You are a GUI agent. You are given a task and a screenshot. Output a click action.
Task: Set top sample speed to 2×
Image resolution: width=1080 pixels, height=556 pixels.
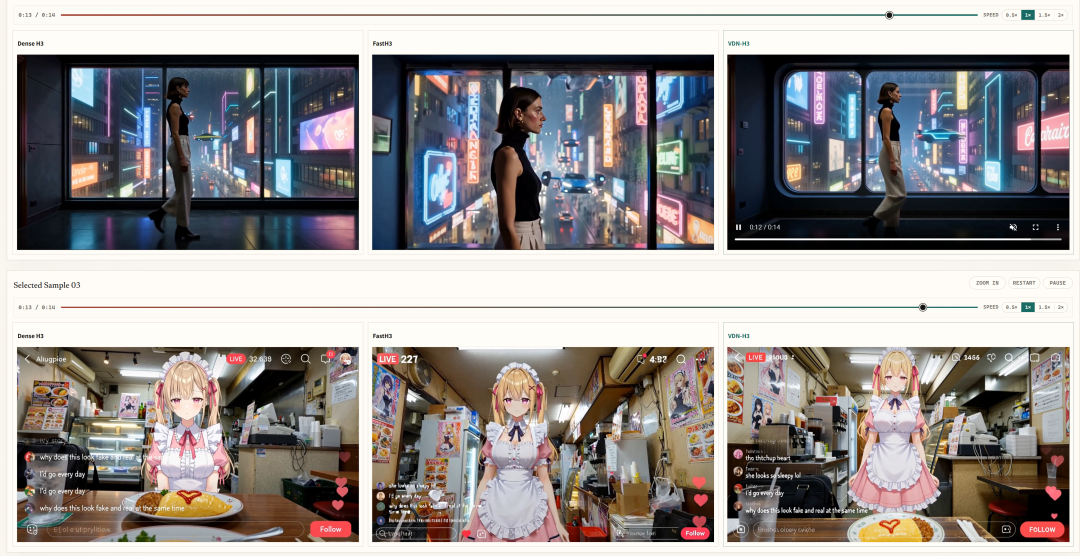pyautogui.click(x=1061, y=15)
